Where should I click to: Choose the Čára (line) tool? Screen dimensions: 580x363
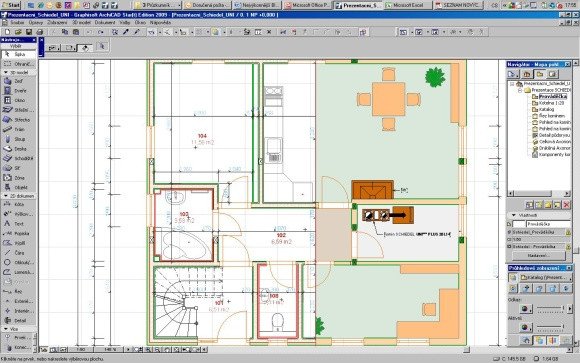[x=18, y=253]
